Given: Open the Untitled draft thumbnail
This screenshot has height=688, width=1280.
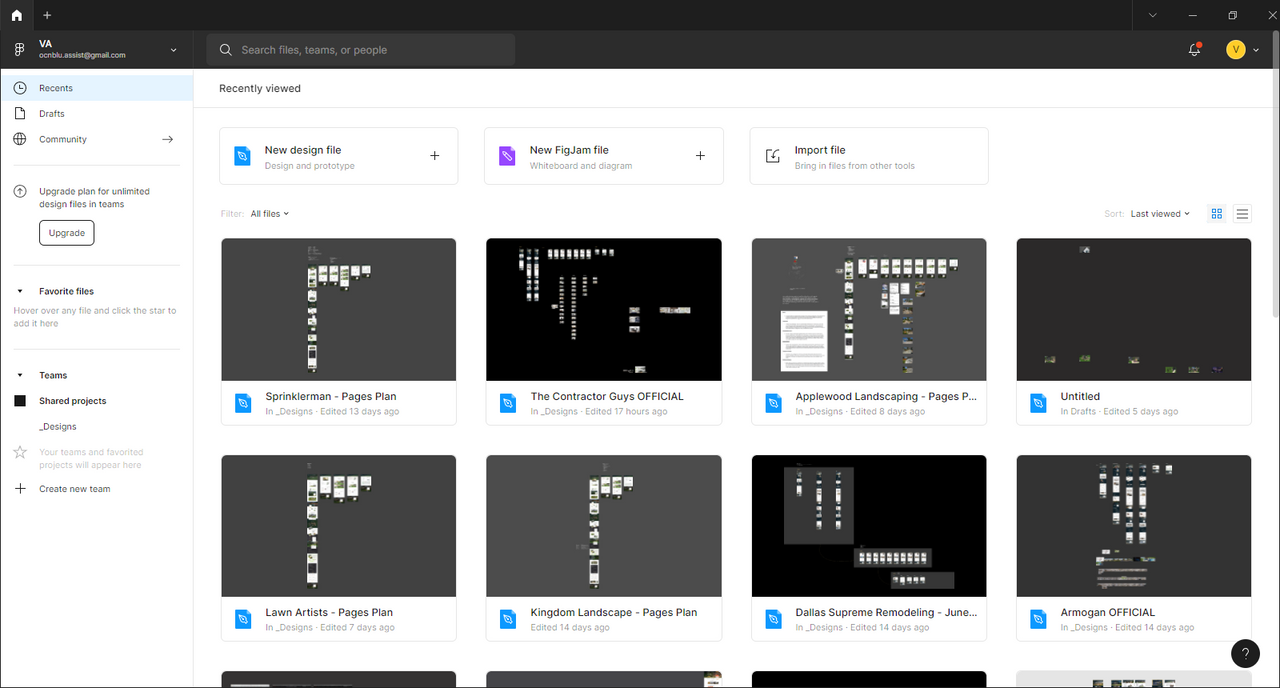Looking at the screenshot, I should tap(1134, 310).
